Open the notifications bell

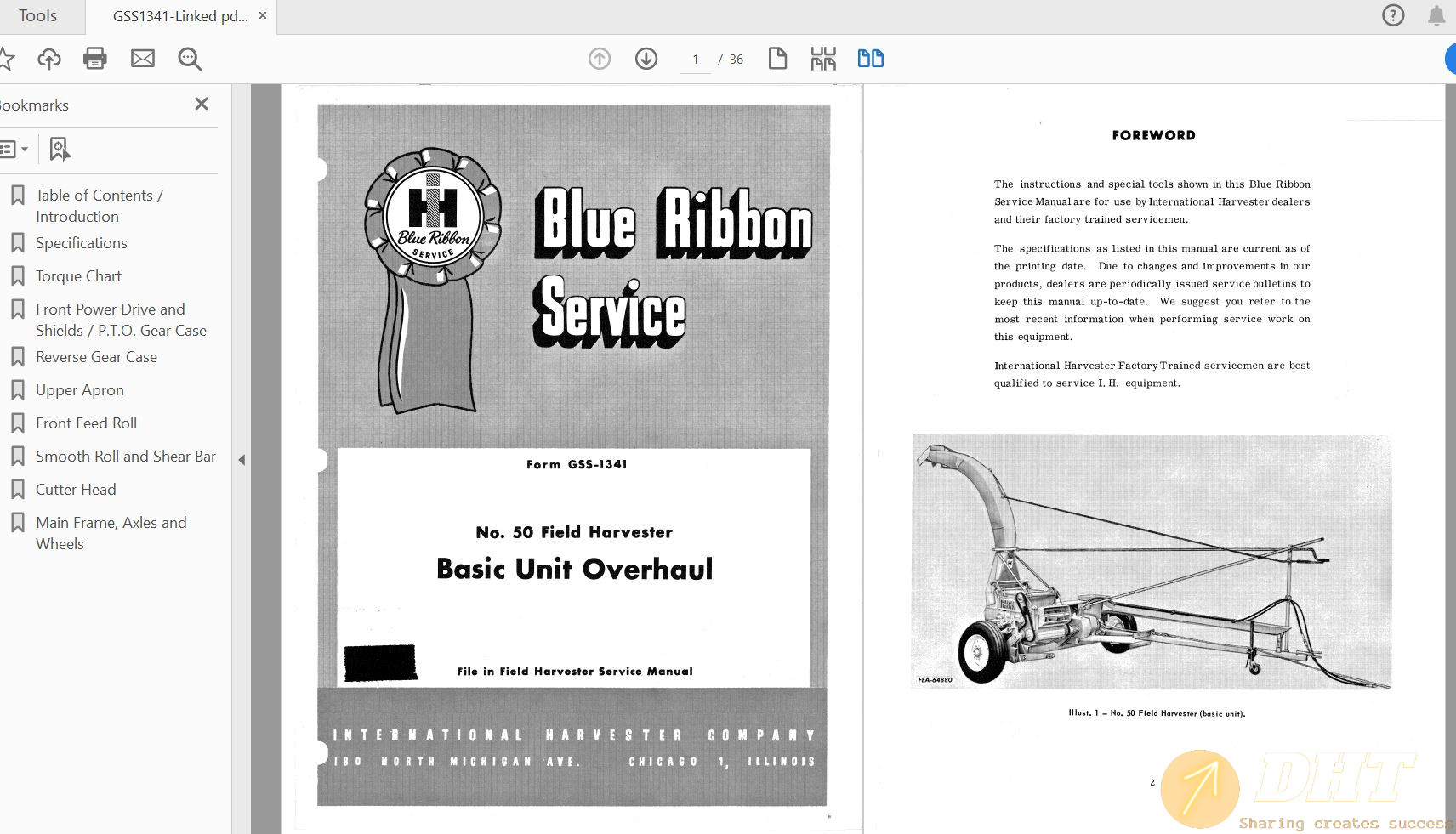1436,15
